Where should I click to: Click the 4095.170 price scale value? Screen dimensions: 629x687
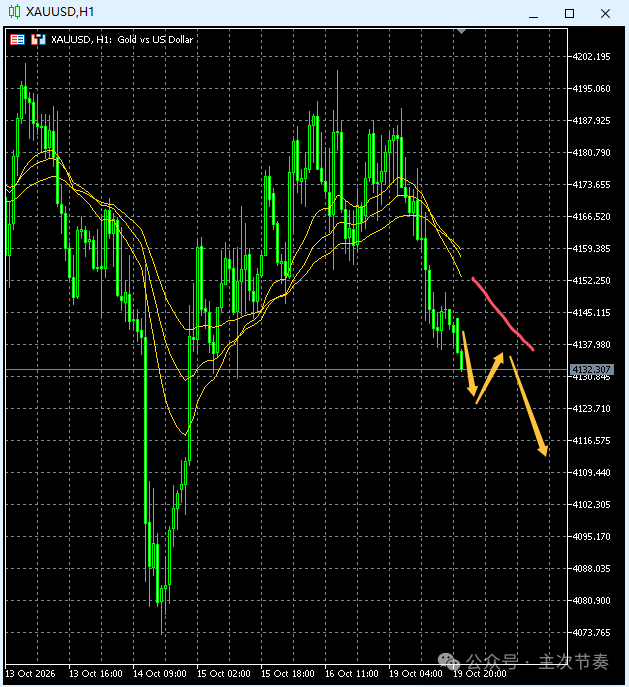coord(591,536)
